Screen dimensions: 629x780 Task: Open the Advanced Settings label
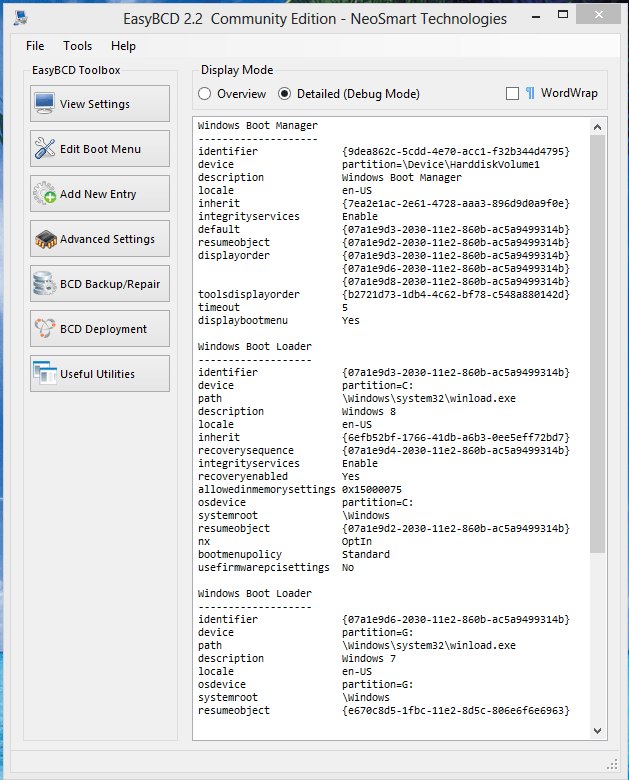[x=107, y=239]
